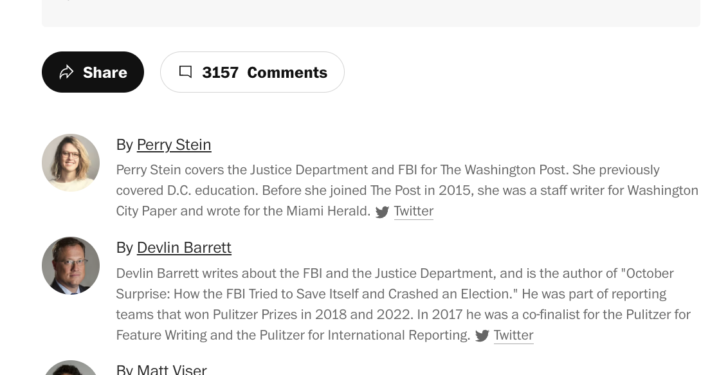Follow the Twitter link after International Reporting
This screenshot has height=375, width=710.
(x=513, y=335)
